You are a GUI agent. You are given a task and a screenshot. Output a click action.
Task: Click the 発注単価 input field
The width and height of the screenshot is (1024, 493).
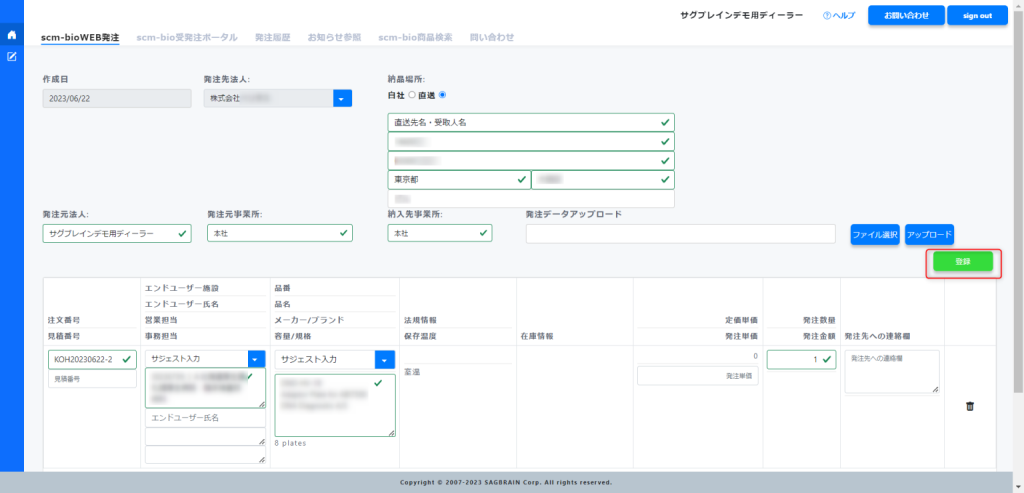pyautogui.click(x=695, y=375)
